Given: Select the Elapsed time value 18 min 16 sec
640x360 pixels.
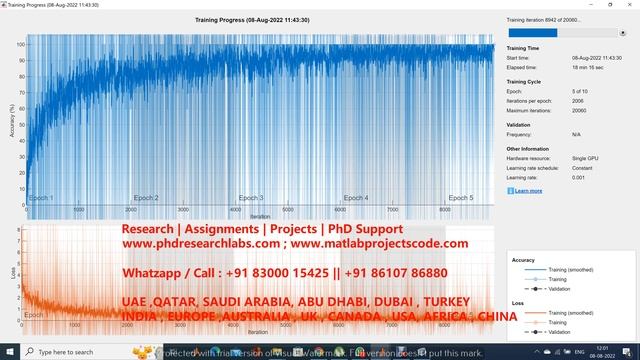Looking at the screenshot, I should point(587,68).
